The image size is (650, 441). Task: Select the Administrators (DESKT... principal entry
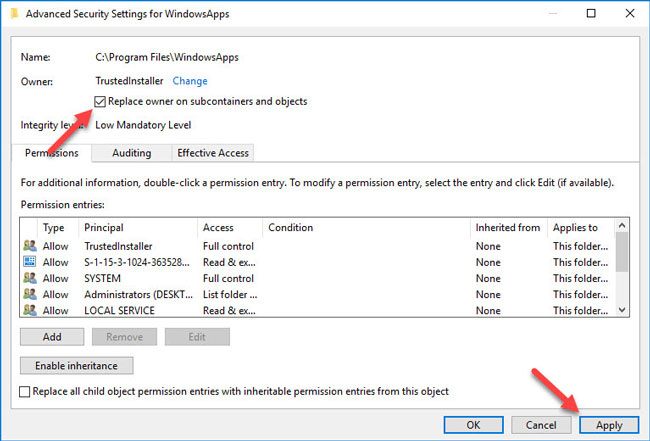(138, 295)
